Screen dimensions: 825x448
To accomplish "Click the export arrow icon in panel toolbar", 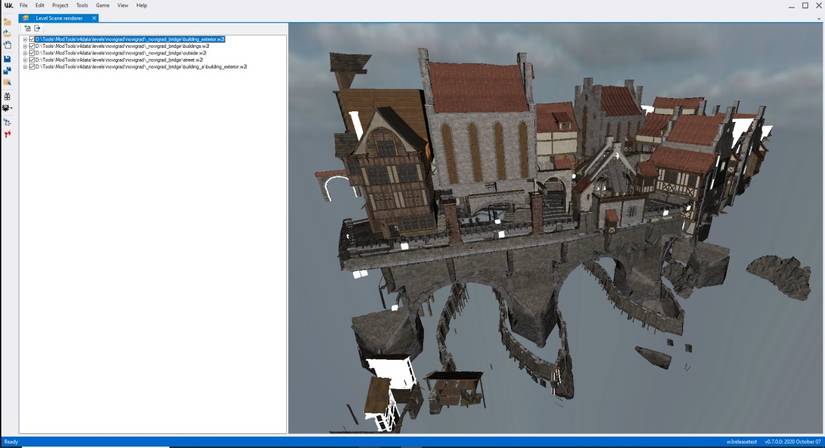I will tap(37, 28).
